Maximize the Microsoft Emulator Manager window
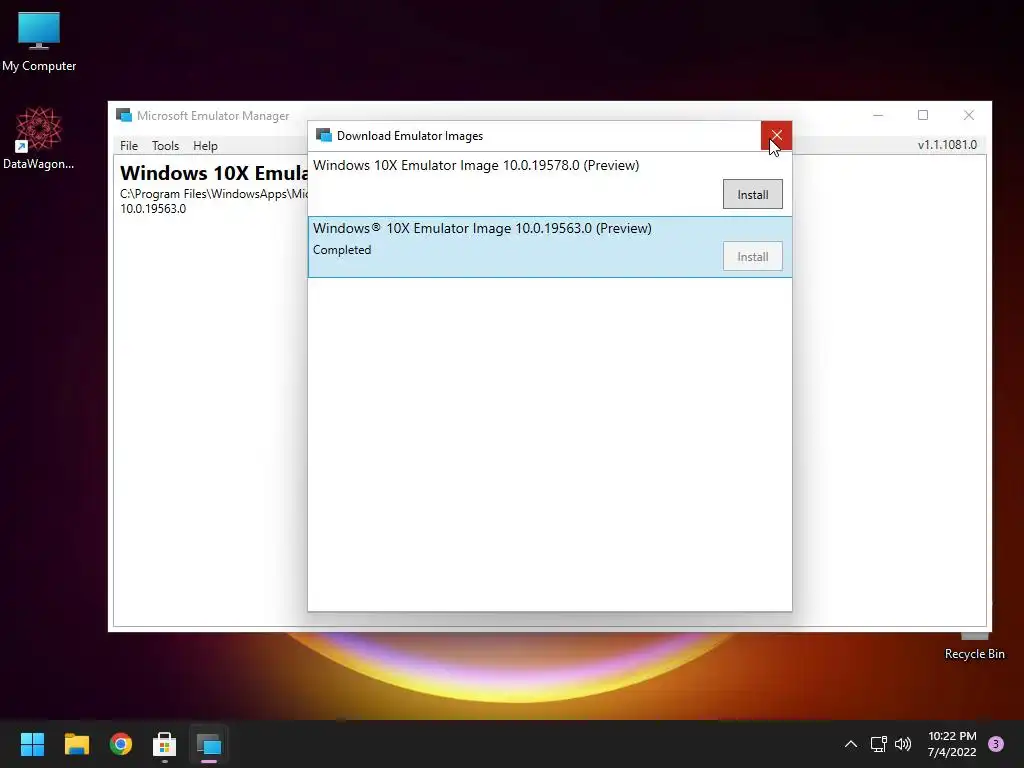 tap(923, 116)
